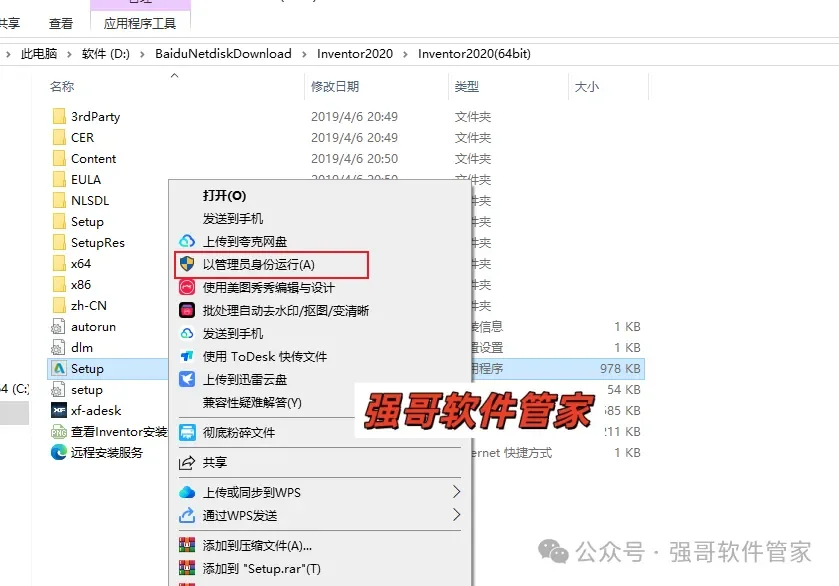Navigate to BaiduNetdiskDownload breadcrumb
This screenshot has height=586, width=839.
pos(223,54)
